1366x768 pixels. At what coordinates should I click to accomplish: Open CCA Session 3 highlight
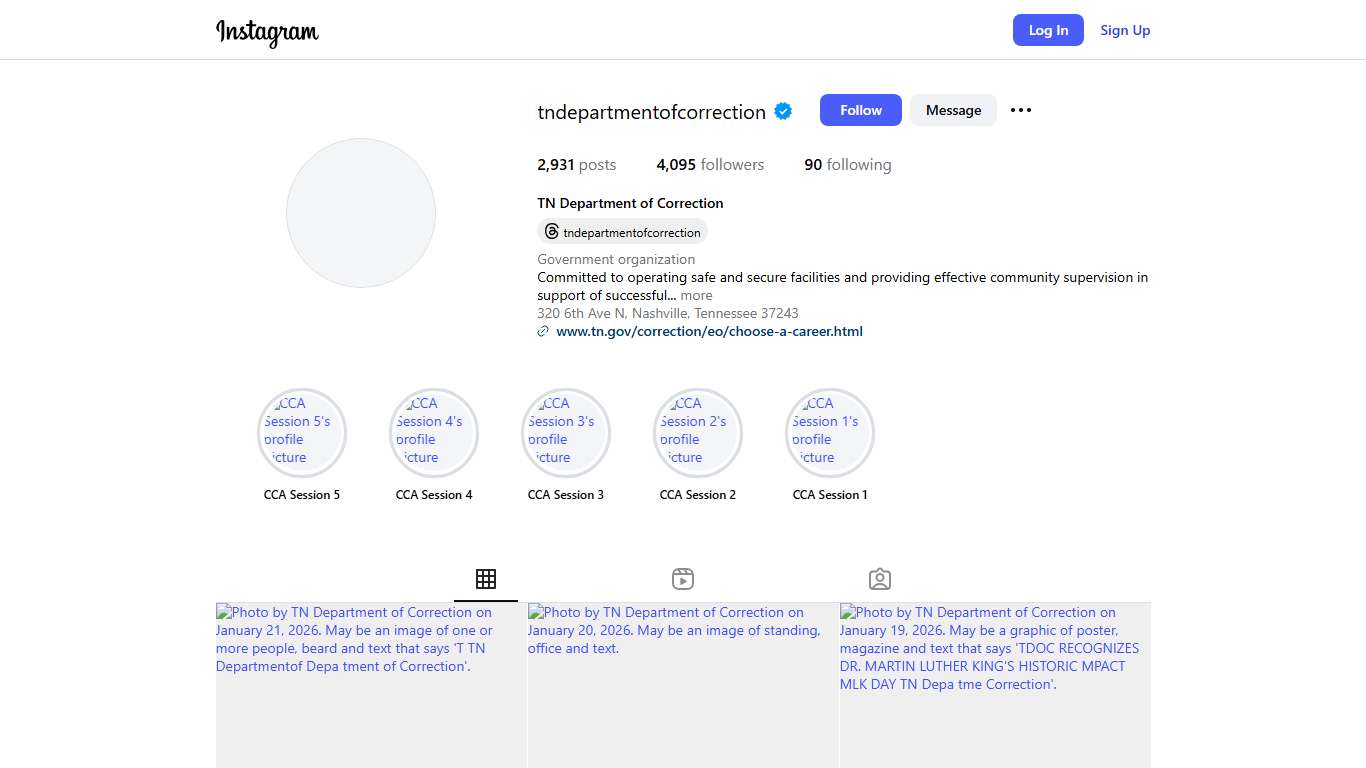[x=566, y=433]
